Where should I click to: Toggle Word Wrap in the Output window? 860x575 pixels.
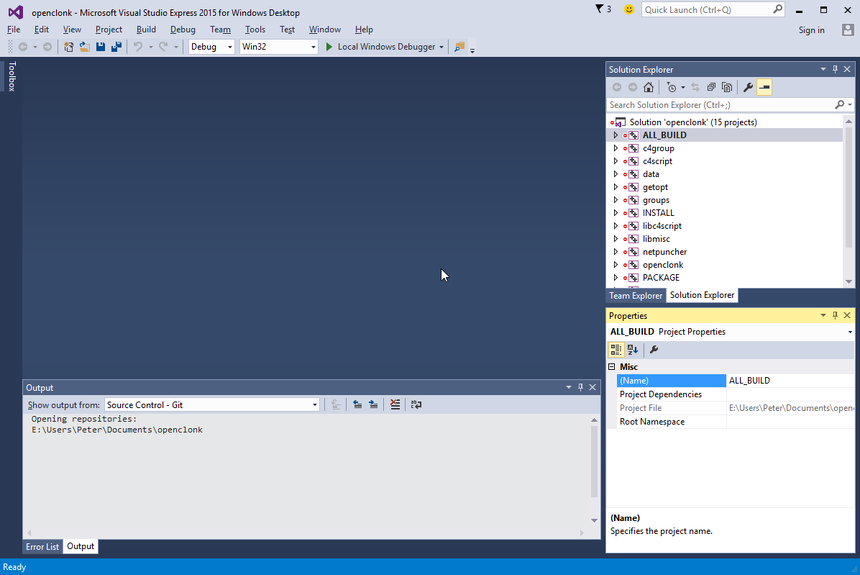point(416,405)
